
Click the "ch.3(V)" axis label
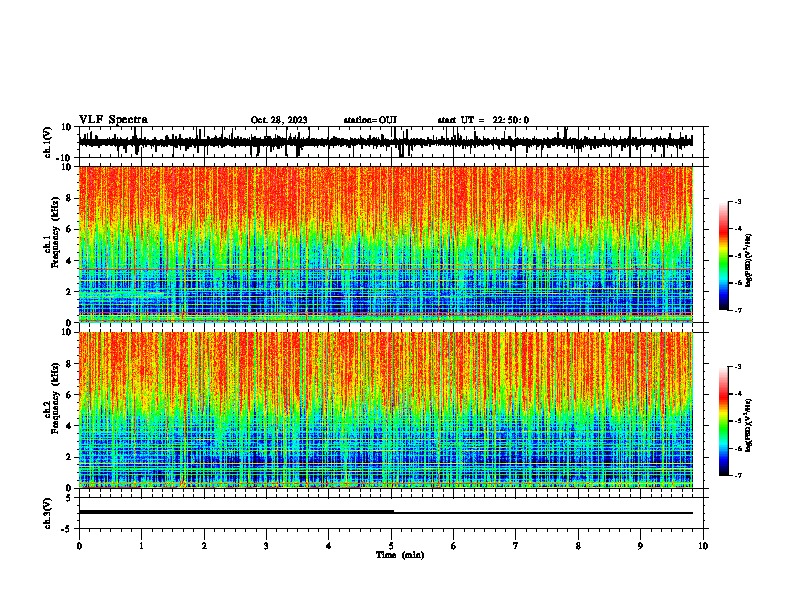pos(48,513)
